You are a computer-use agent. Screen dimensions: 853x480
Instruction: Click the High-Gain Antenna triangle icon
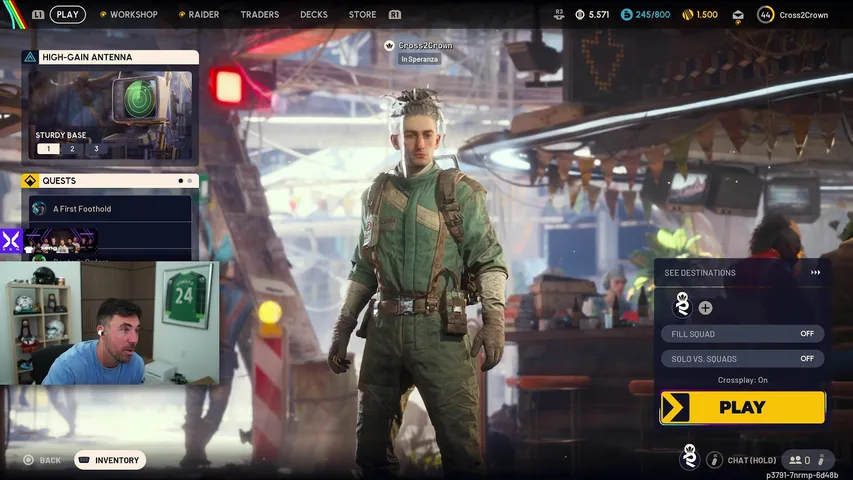point(30,57)
